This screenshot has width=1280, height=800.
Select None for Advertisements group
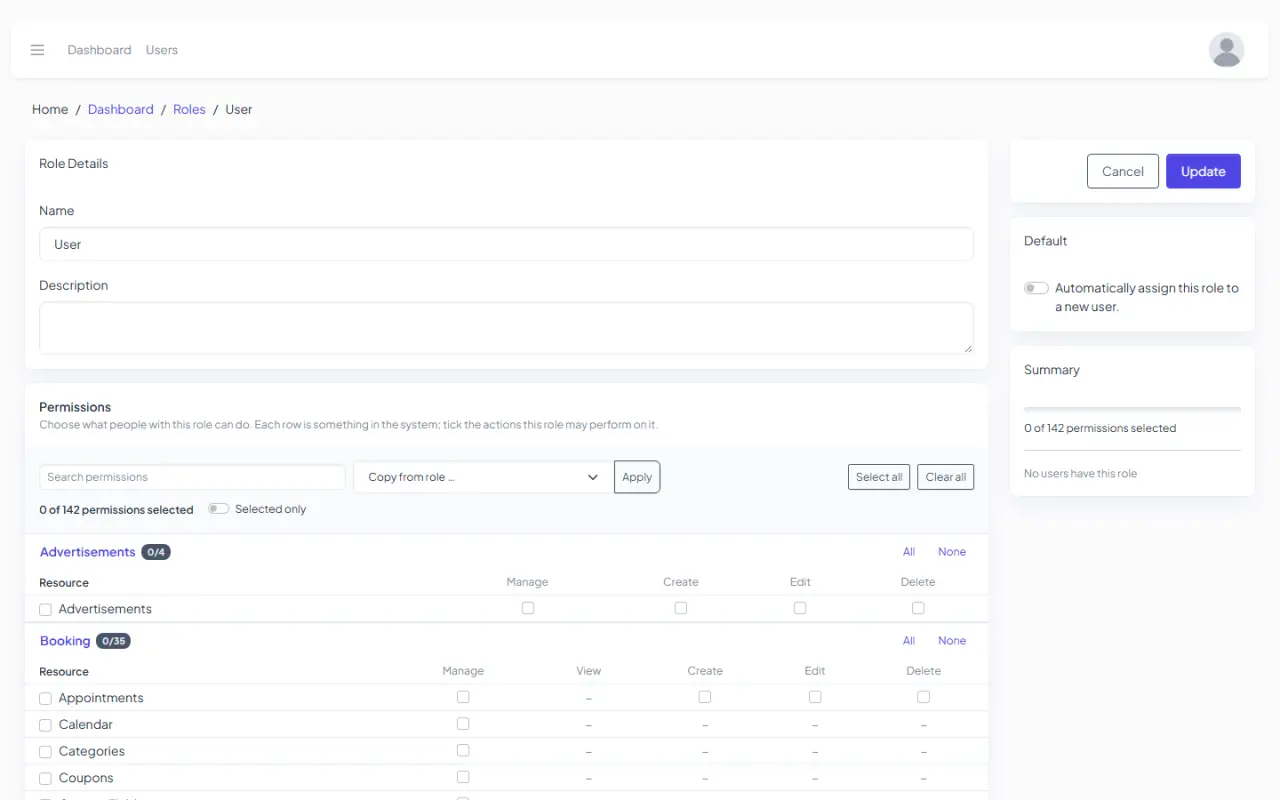coord(952,552)
